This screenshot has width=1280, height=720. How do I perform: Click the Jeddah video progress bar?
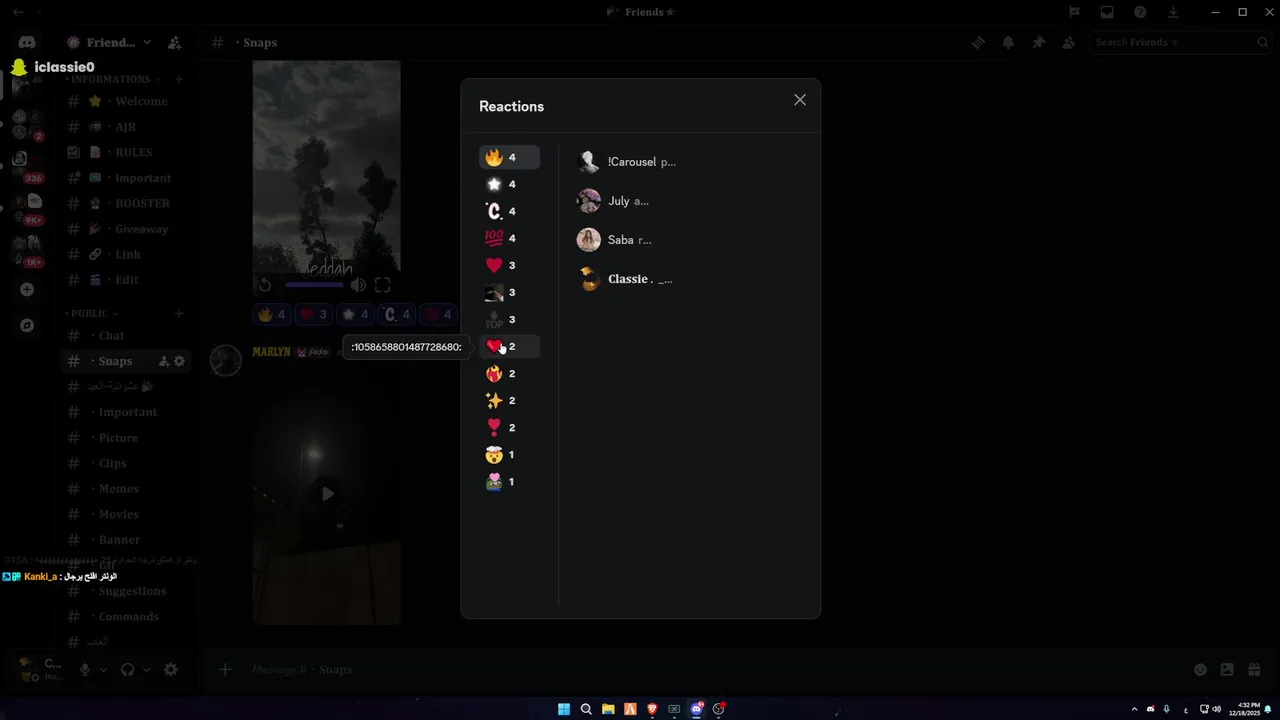click(314, 285)
